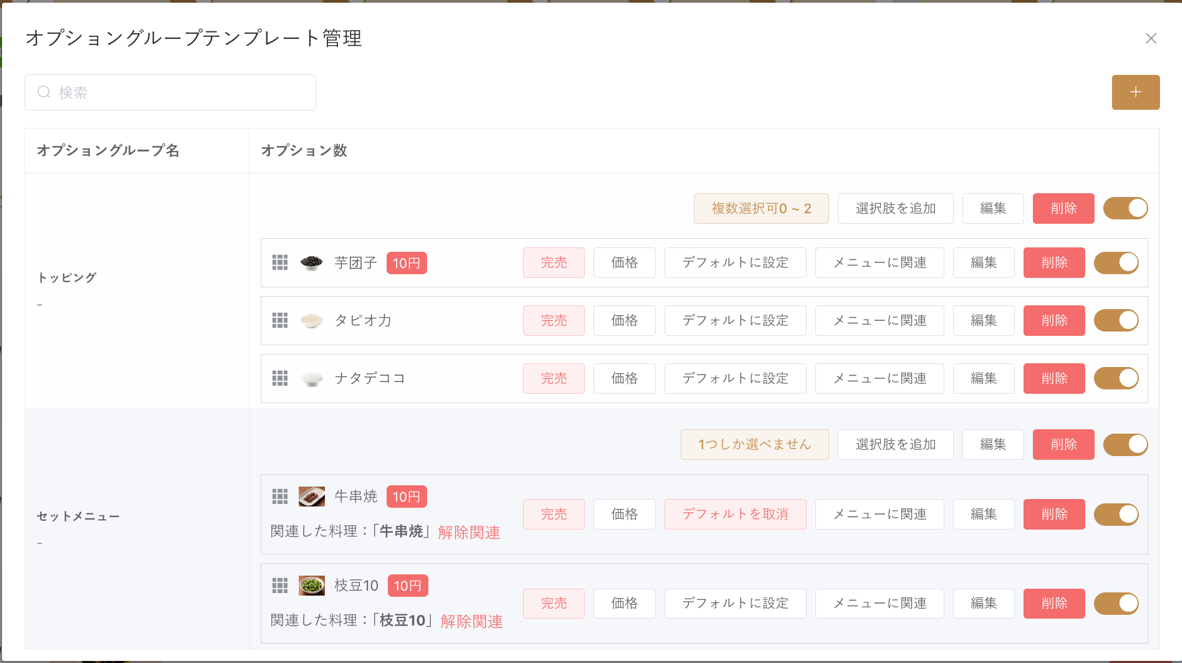Click the orange plus icon to add a group
The image size is (1182, 663).
[x=1135, y=91]
